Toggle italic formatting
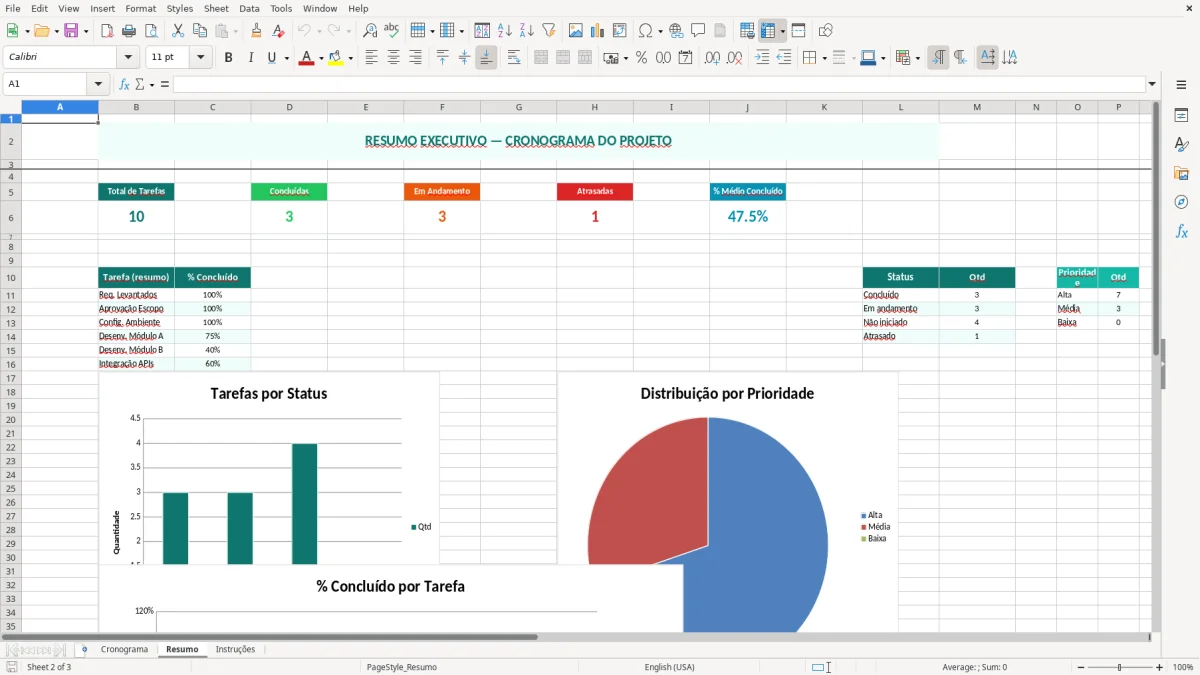This screenshot has width=1200, height=675. [251, 58]
